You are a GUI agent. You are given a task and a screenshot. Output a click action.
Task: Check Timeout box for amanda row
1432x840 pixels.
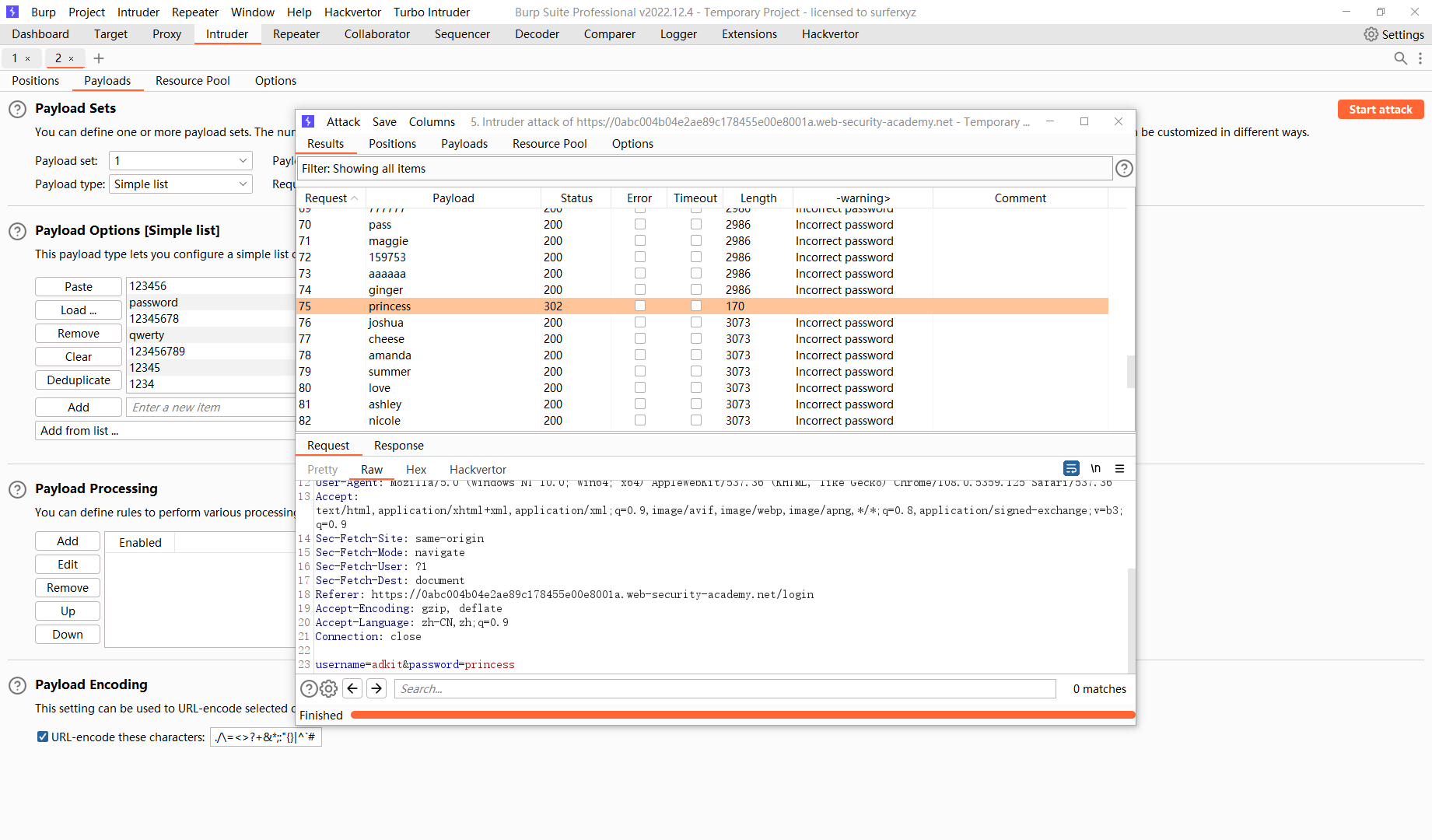pos(696,355)
